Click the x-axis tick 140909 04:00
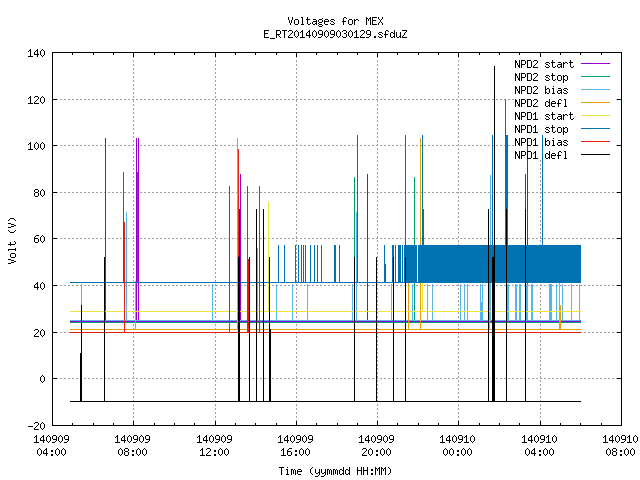The width and height of the screenshot is (640, 480). [51, 446]
